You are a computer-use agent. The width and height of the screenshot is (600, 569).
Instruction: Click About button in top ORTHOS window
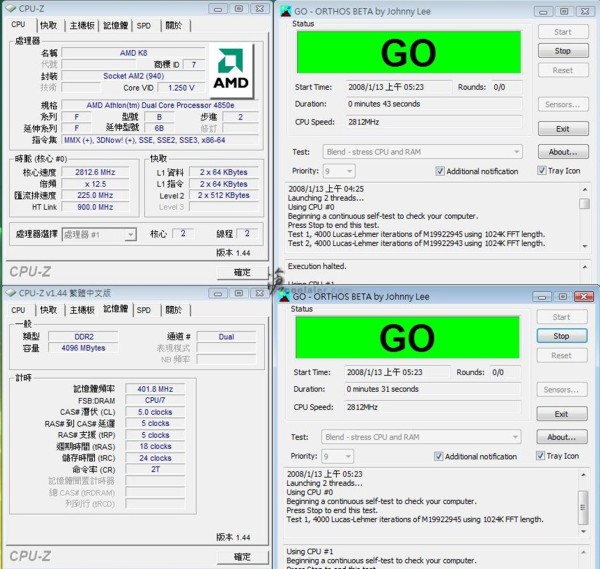tap(563, 152)
